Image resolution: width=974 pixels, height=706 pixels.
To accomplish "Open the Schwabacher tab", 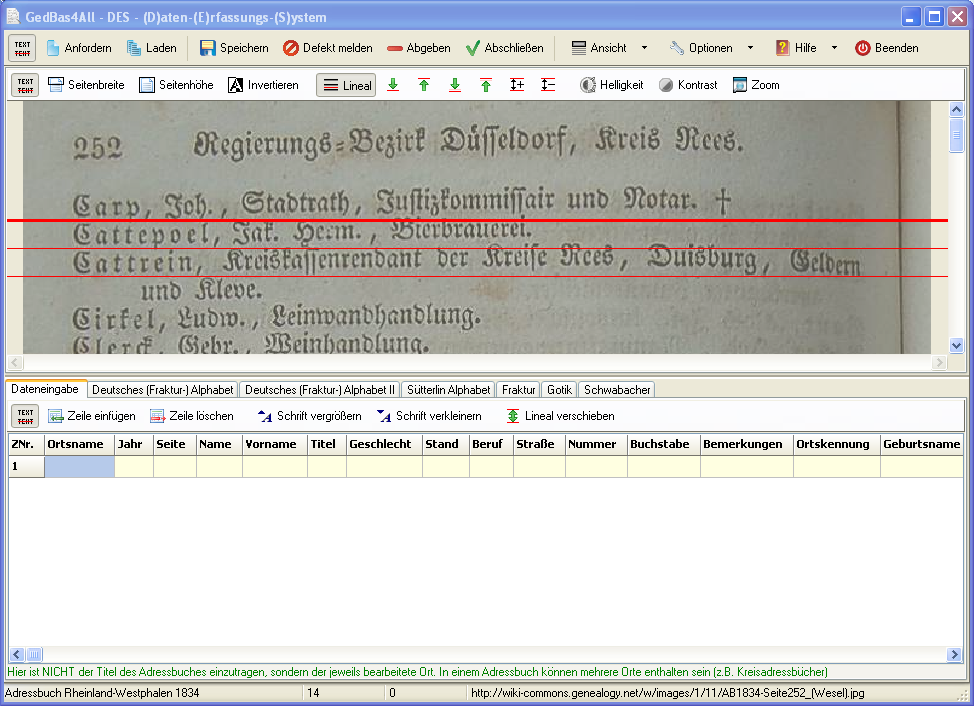I will (x=617, y=390).
